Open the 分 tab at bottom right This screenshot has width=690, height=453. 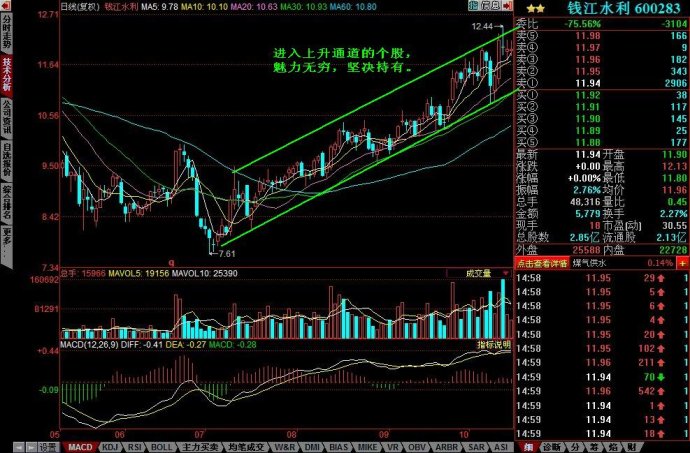575,448
